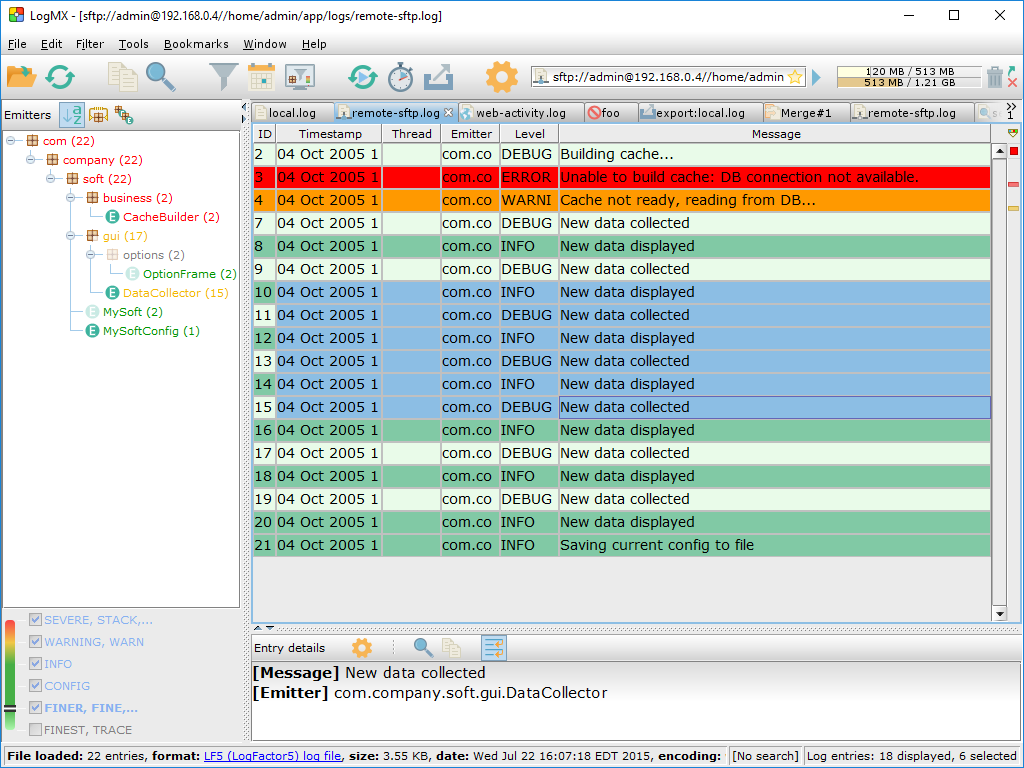Click the export arrow icon in toolbar

438,76
